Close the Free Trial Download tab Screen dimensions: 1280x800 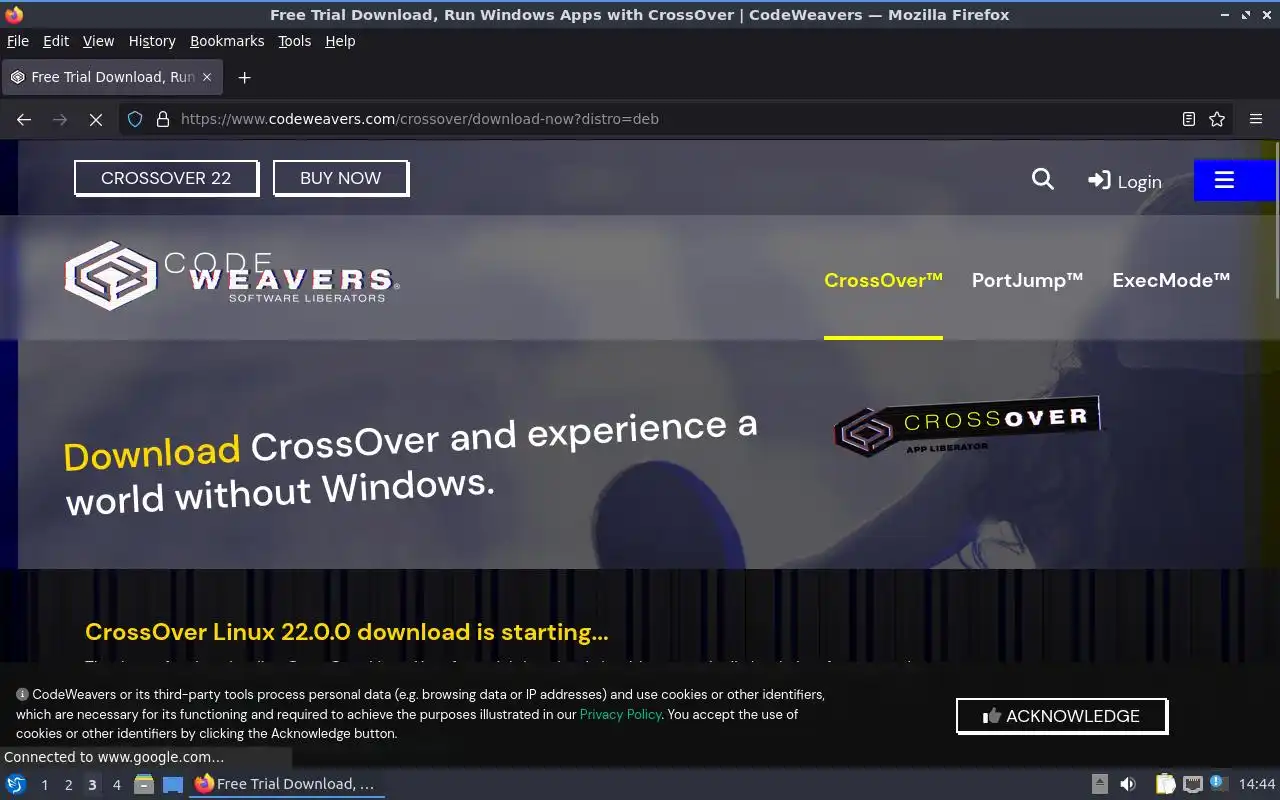point(207,77)
